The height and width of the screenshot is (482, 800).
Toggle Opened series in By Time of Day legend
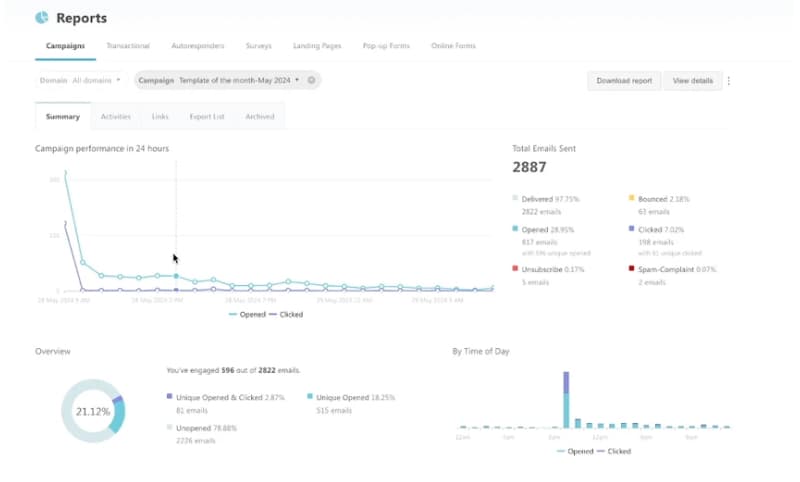(574, 451)
